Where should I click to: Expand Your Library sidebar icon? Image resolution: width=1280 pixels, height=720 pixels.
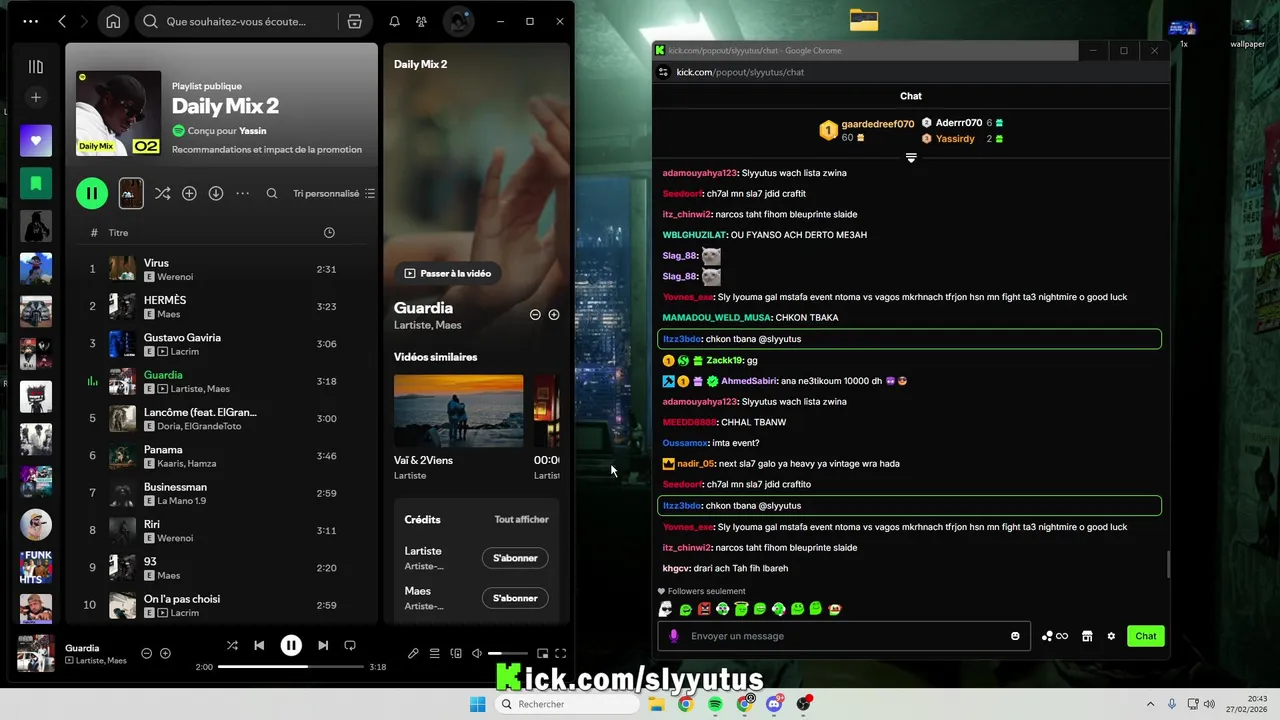[x=36, y=67]
